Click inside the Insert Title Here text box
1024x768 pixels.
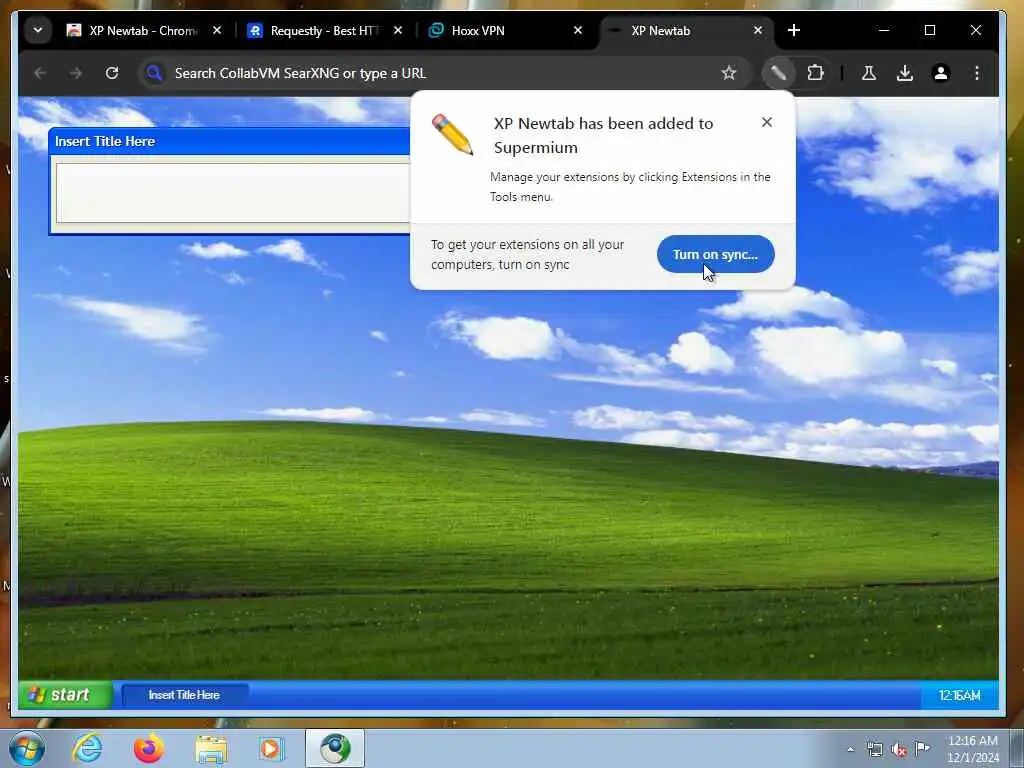(233, 193)
